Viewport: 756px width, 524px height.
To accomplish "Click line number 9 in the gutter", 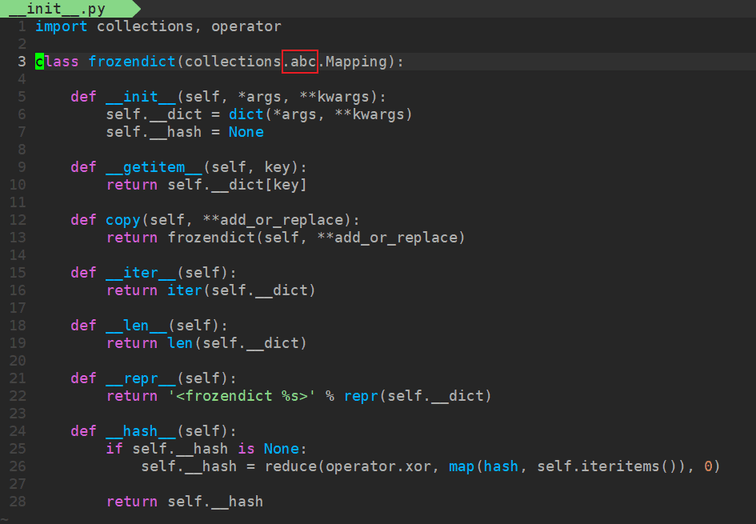I will (22, 167).
